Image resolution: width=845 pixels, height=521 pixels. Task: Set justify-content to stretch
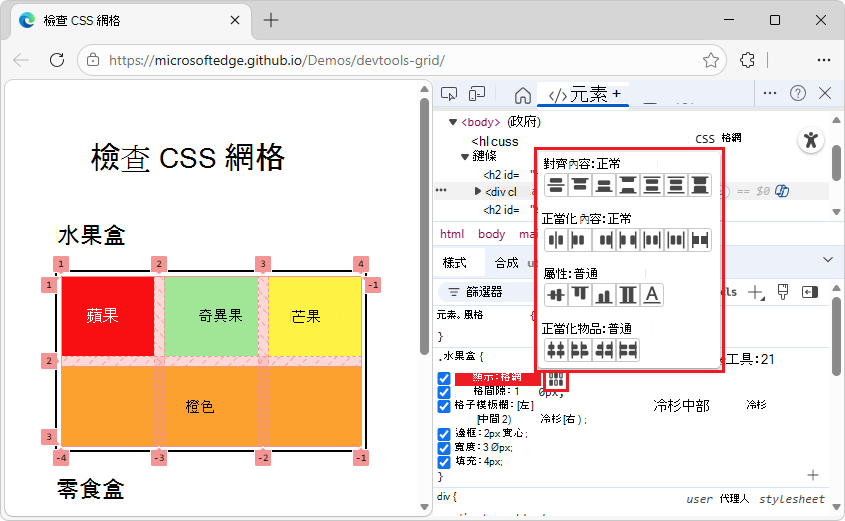[699, 240]
